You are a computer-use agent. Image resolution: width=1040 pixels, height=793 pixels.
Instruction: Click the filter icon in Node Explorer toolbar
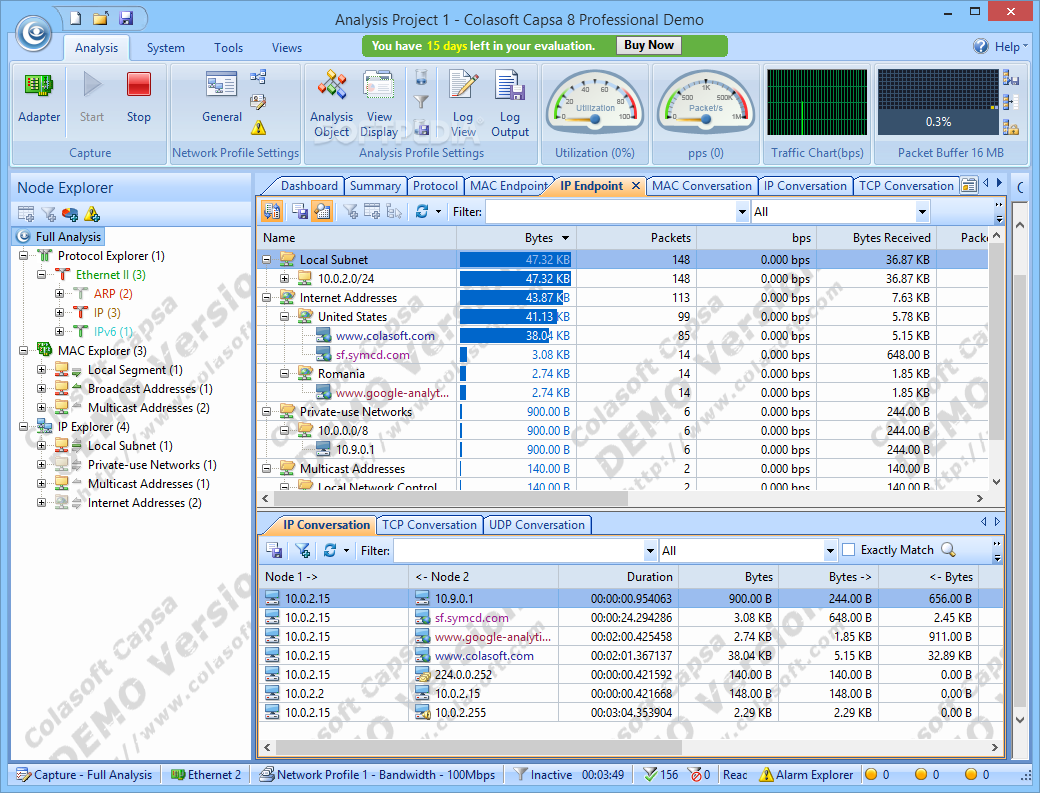tap(48, 214)
